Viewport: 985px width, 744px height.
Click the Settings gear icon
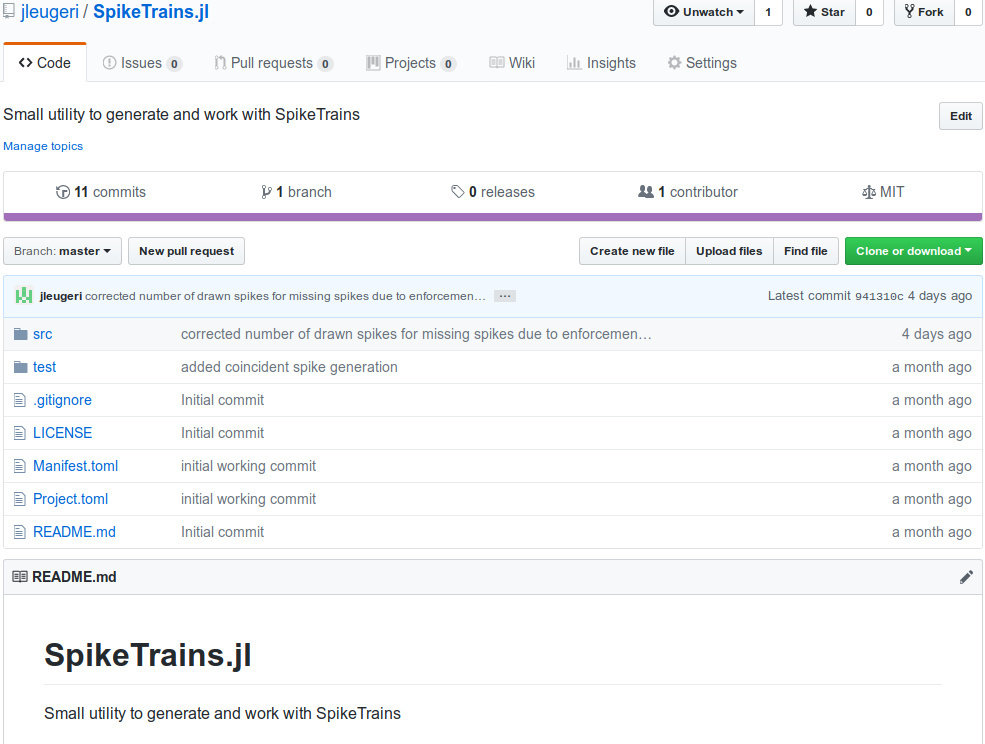pyautogui.click(x=674, y=63)
